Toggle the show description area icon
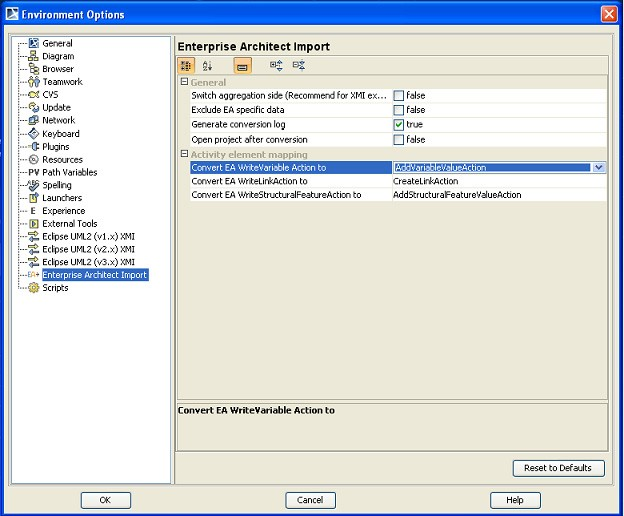624x516 pixels. click(242, 65)
